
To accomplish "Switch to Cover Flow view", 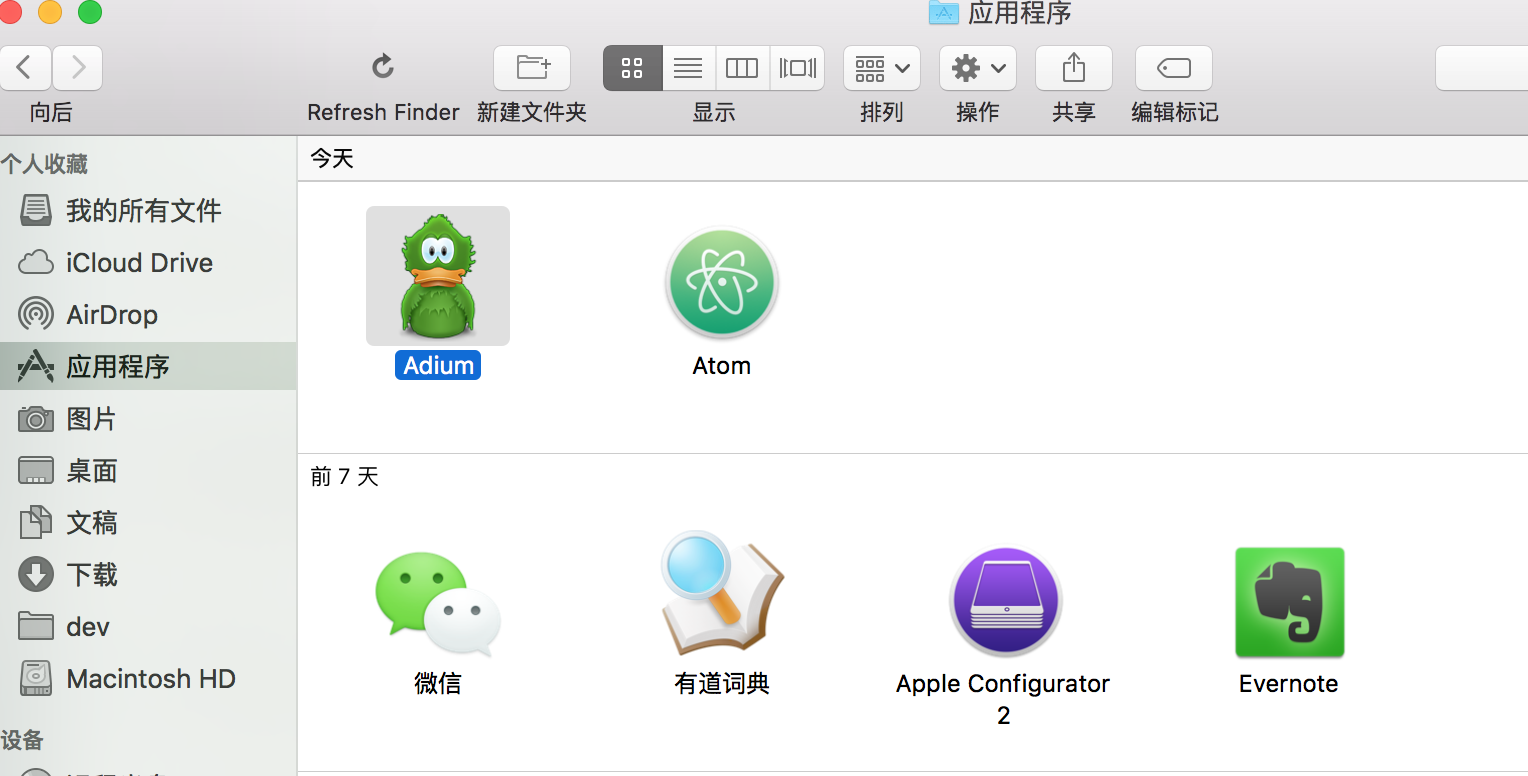I will coord(798,68).
